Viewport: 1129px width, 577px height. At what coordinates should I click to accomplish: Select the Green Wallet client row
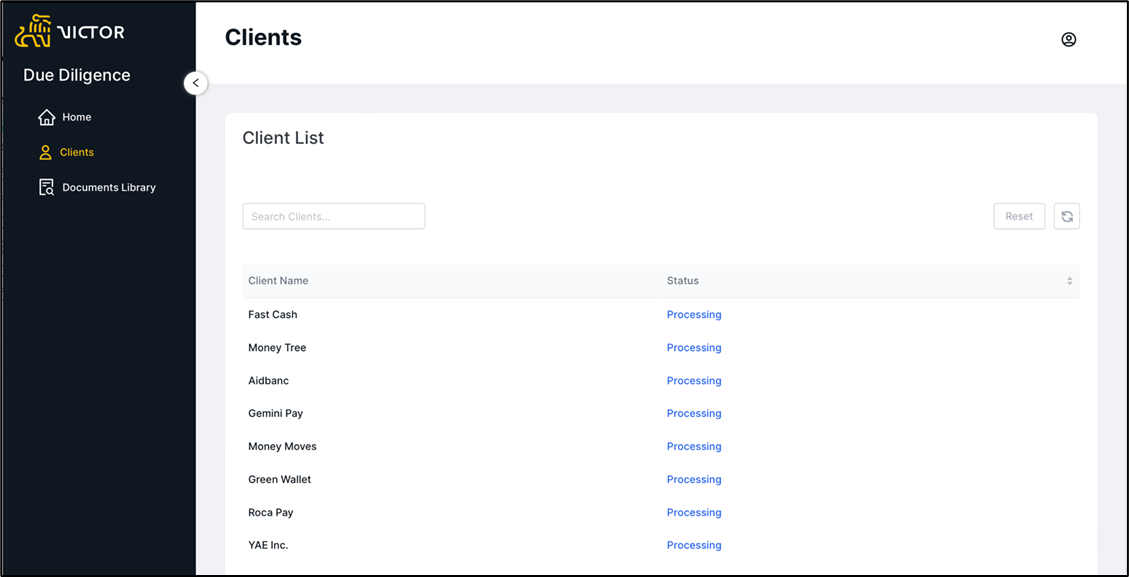coord(279,479)
